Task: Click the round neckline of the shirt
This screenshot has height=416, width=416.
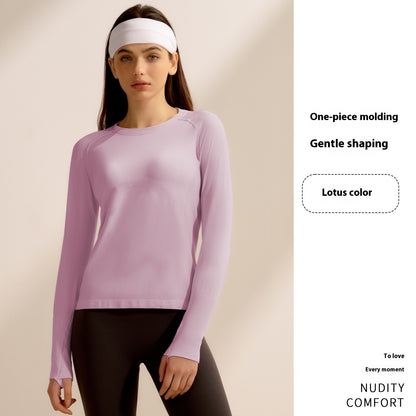Action: pyautogui.click(x=148, y=125)
